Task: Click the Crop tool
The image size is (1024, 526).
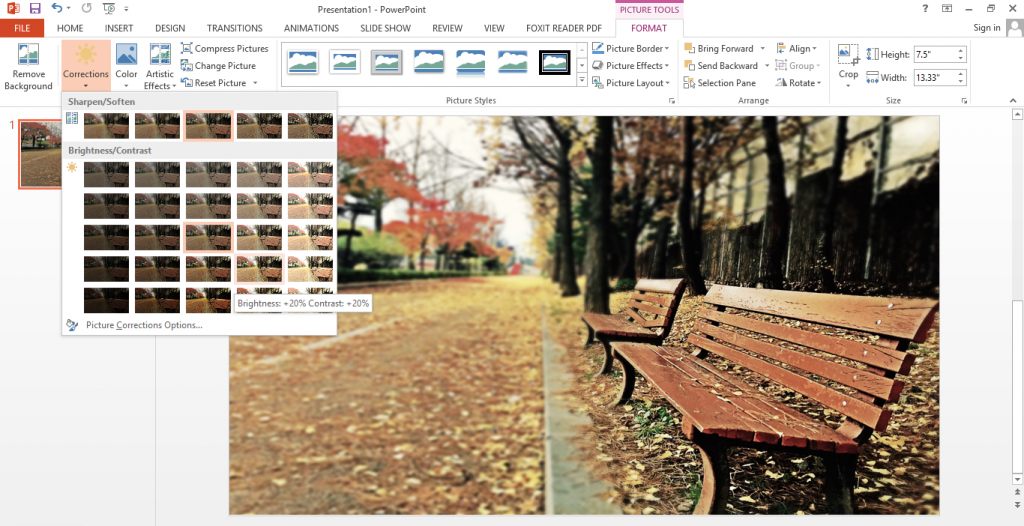Action: click(848, 65)
